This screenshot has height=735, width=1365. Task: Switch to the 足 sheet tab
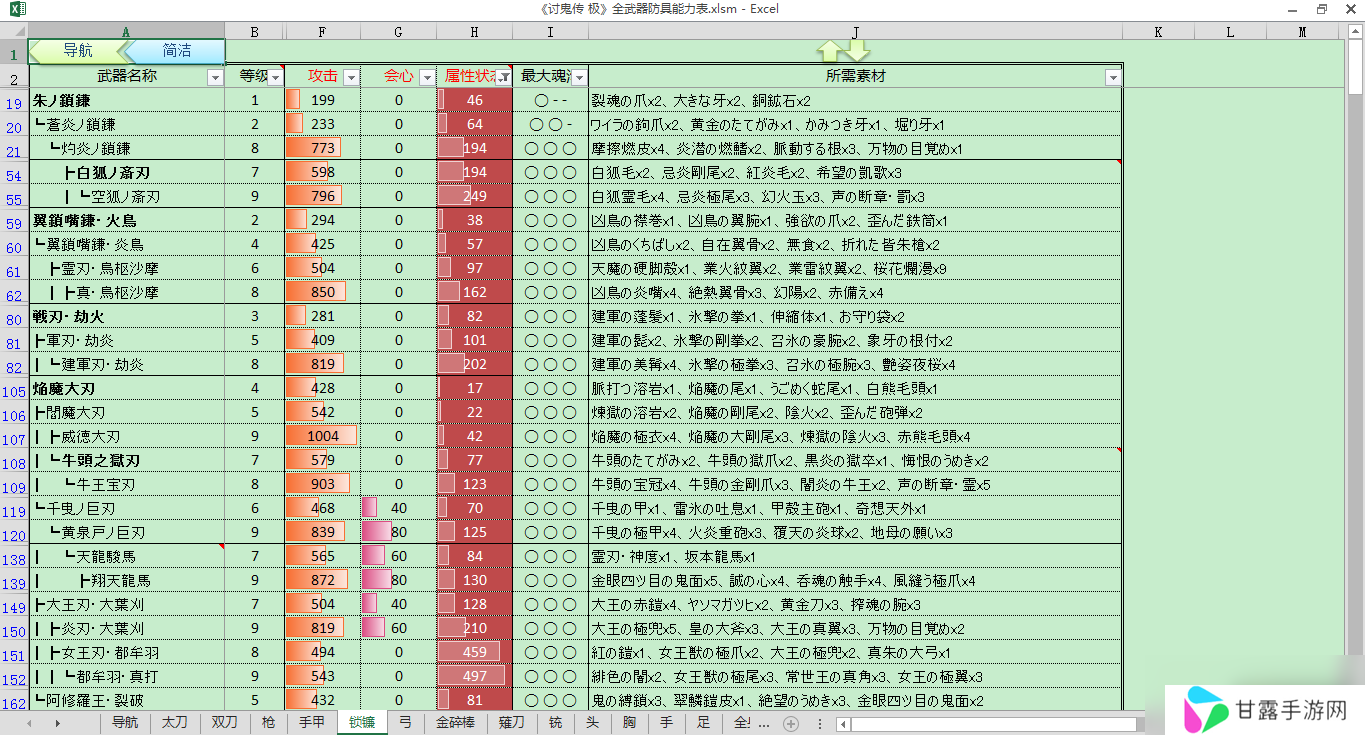(704, 722)
